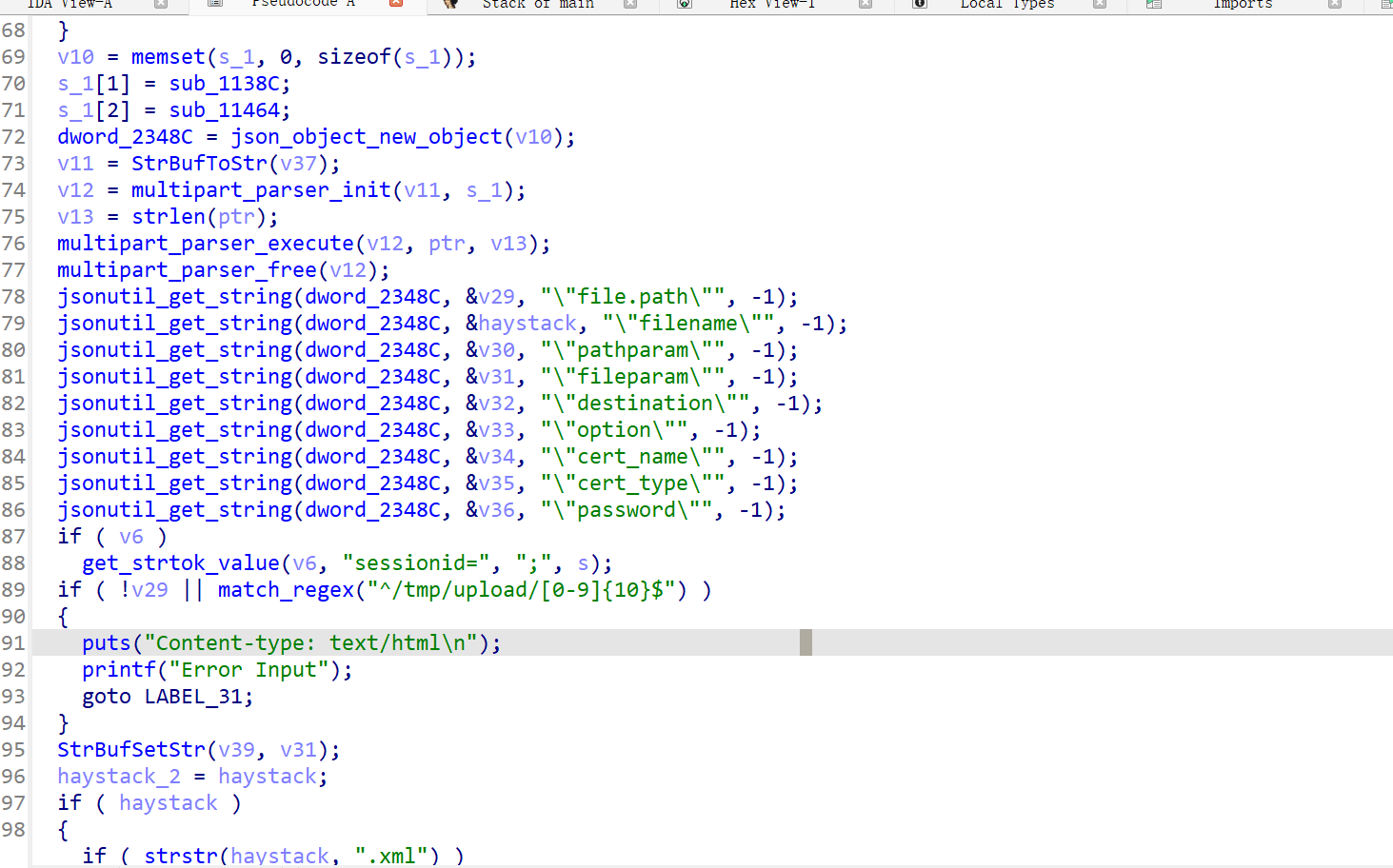Select variable v10 assigned on line 69

(76, 57)
